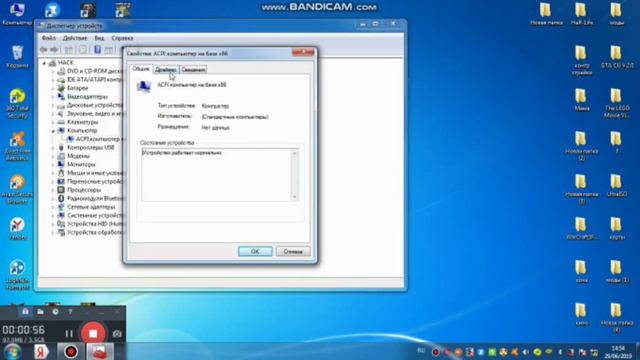This screenshot has height=360, width=640.
Task: Select the Переносные устройства icon
Action: (61, 181)
